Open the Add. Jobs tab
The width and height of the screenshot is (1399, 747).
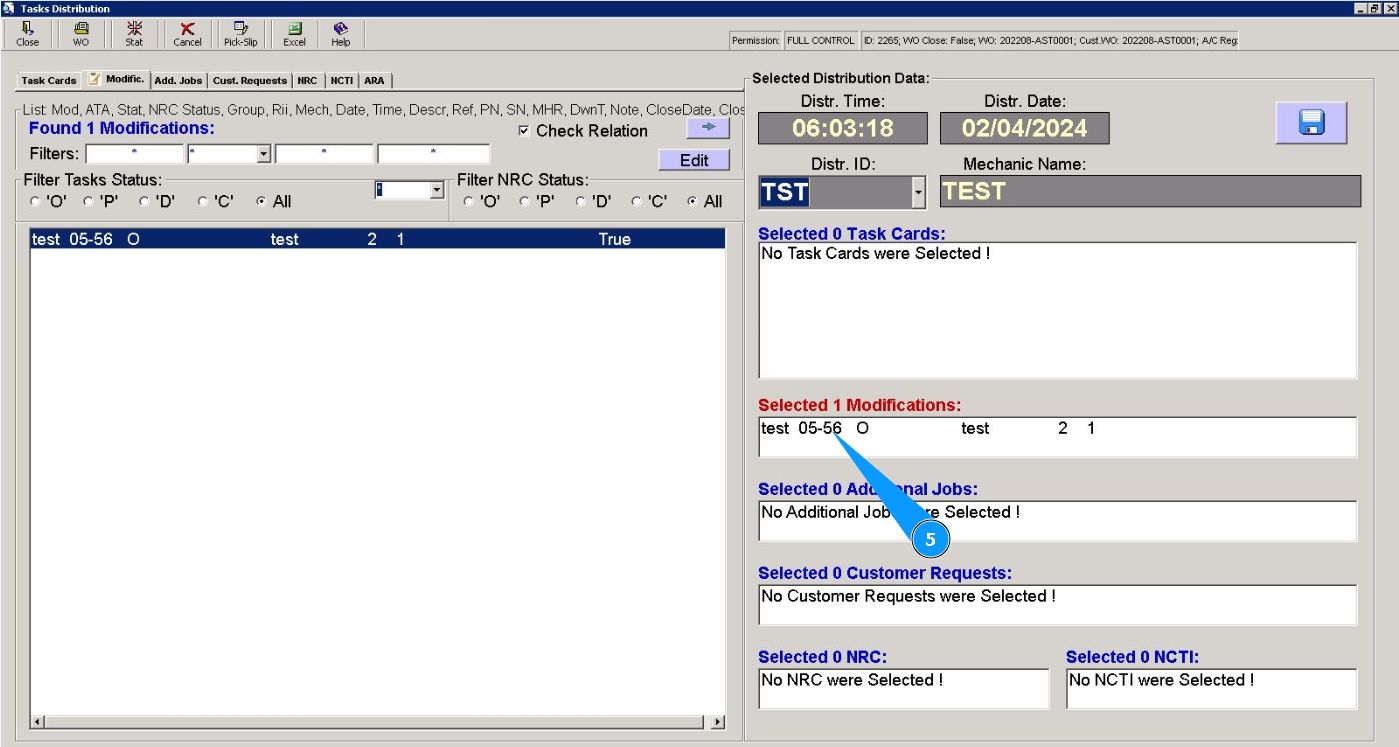point(178,80)
